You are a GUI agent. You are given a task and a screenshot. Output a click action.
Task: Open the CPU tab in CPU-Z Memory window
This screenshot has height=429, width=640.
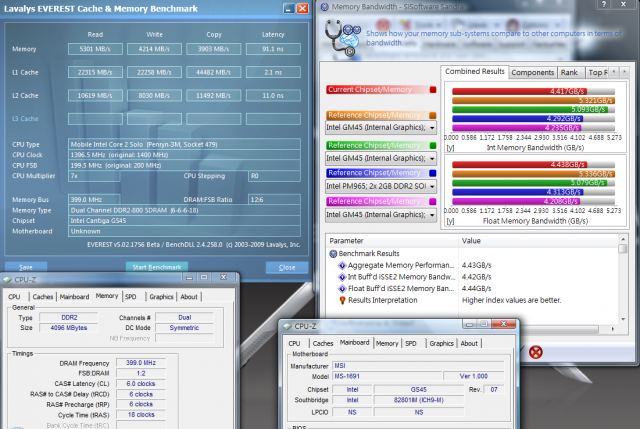click(x=14, y=297)
